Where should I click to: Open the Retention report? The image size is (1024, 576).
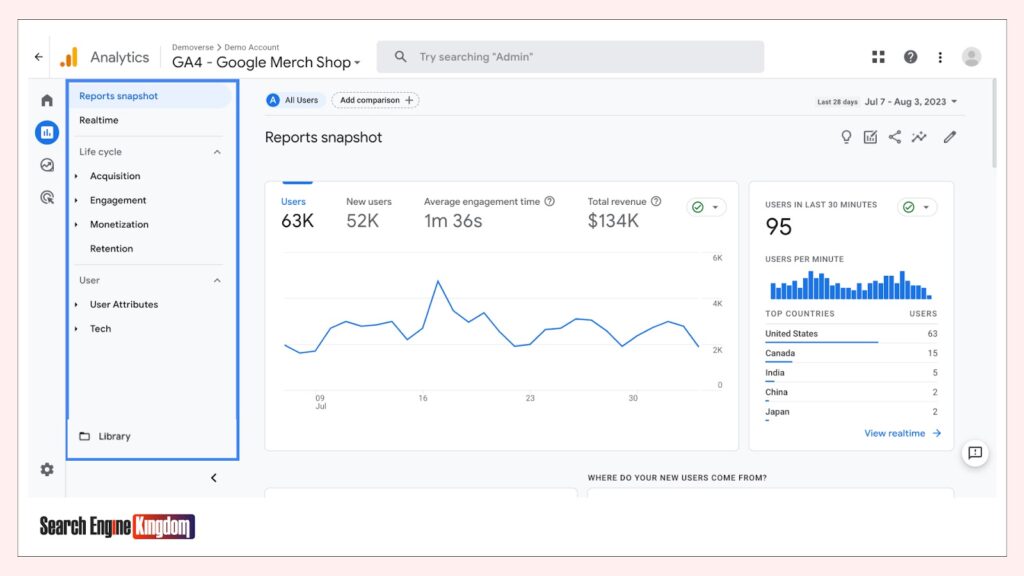tap(111, 248)
